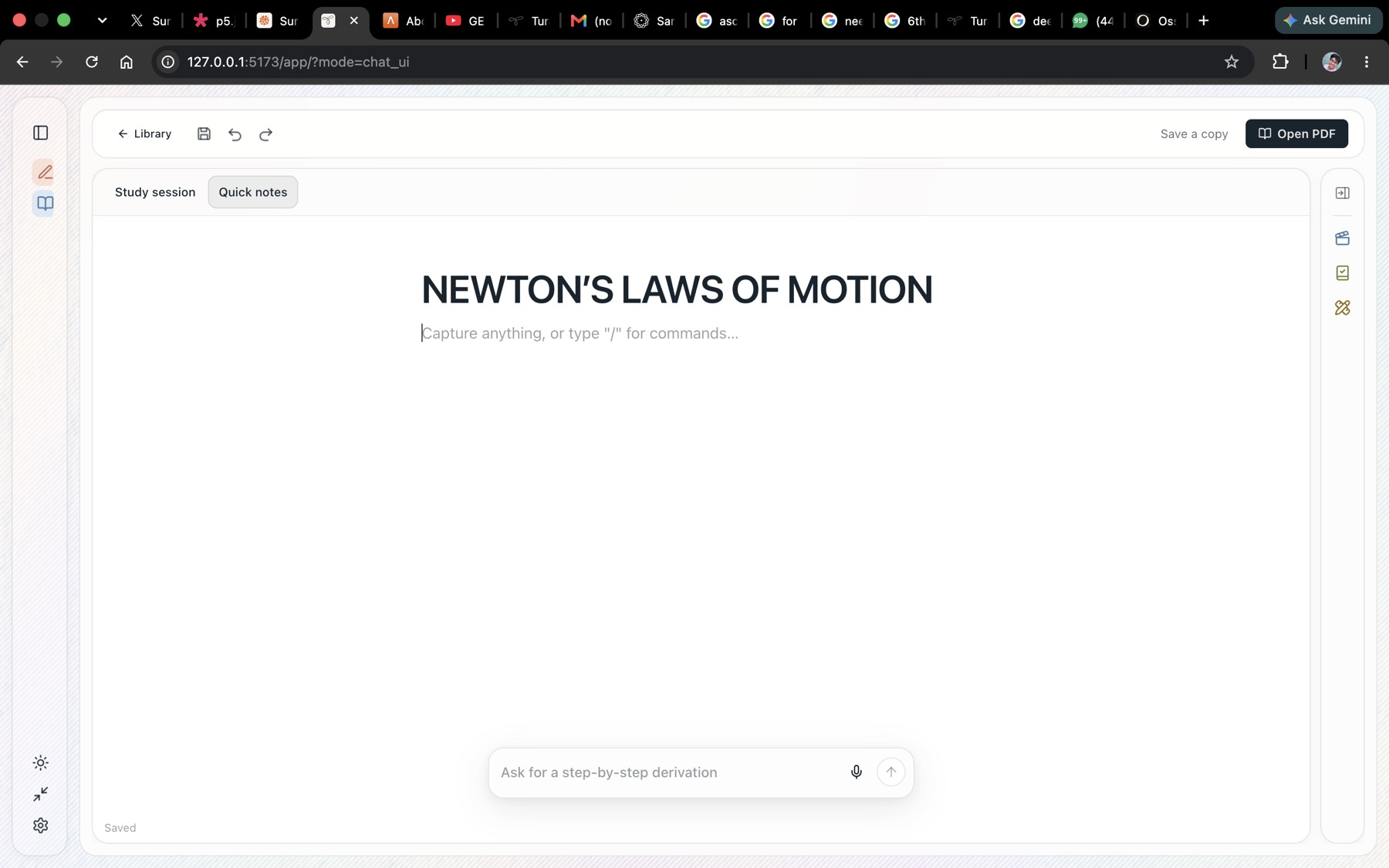Click the Newton's Laws of Motion title
Viewport: 1389px width, 868px height.
[x=677, y=290]
